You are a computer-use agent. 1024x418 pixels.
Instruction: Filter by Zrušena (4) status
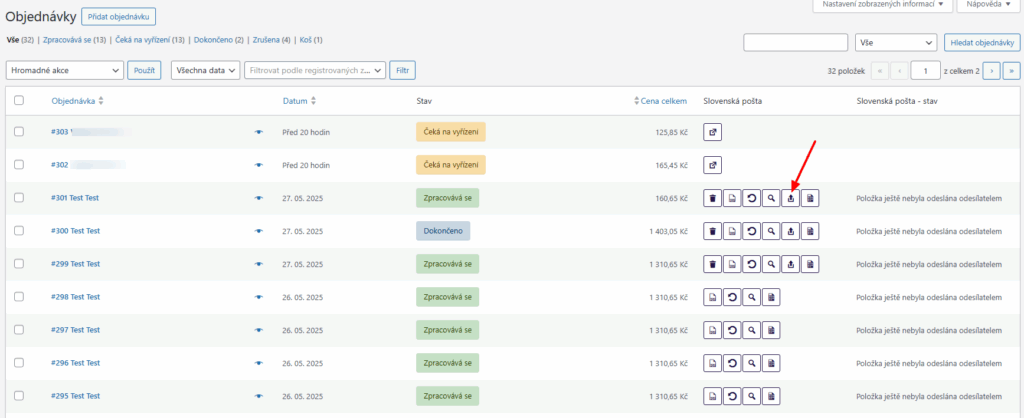(x=272, y=40)
